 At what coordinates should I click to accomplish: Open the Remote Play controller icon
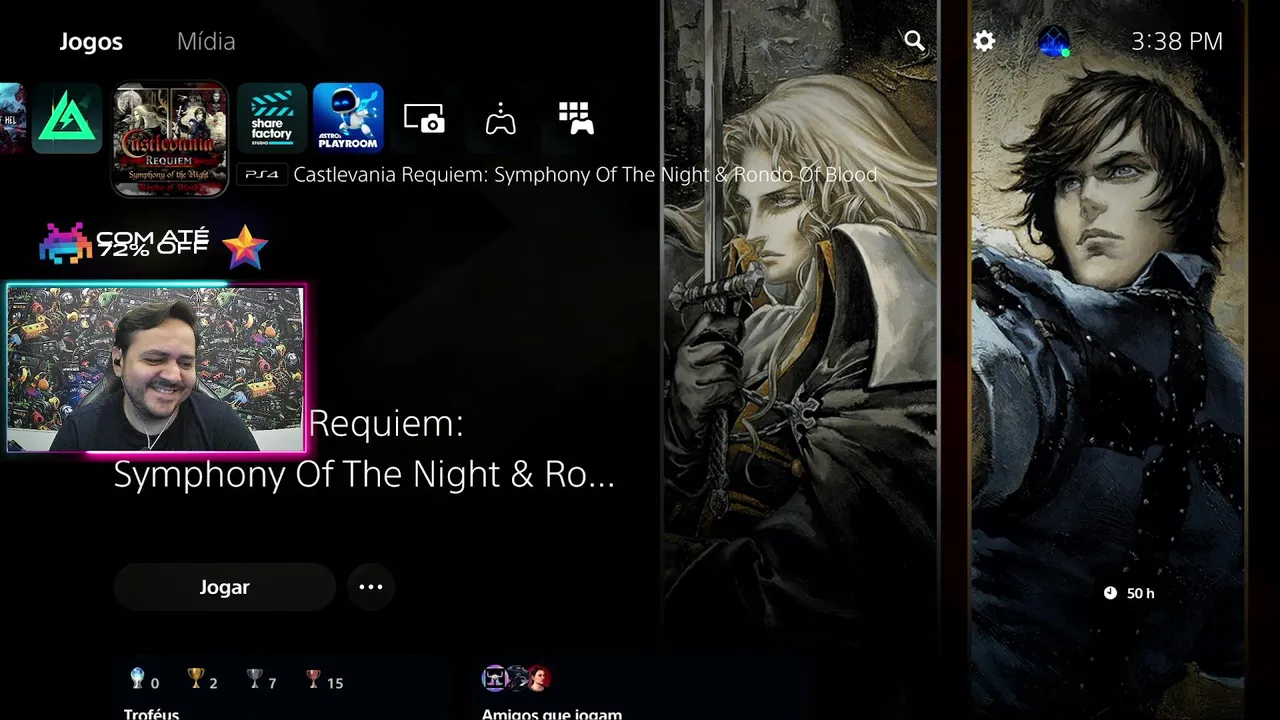[x=500, y=118]
